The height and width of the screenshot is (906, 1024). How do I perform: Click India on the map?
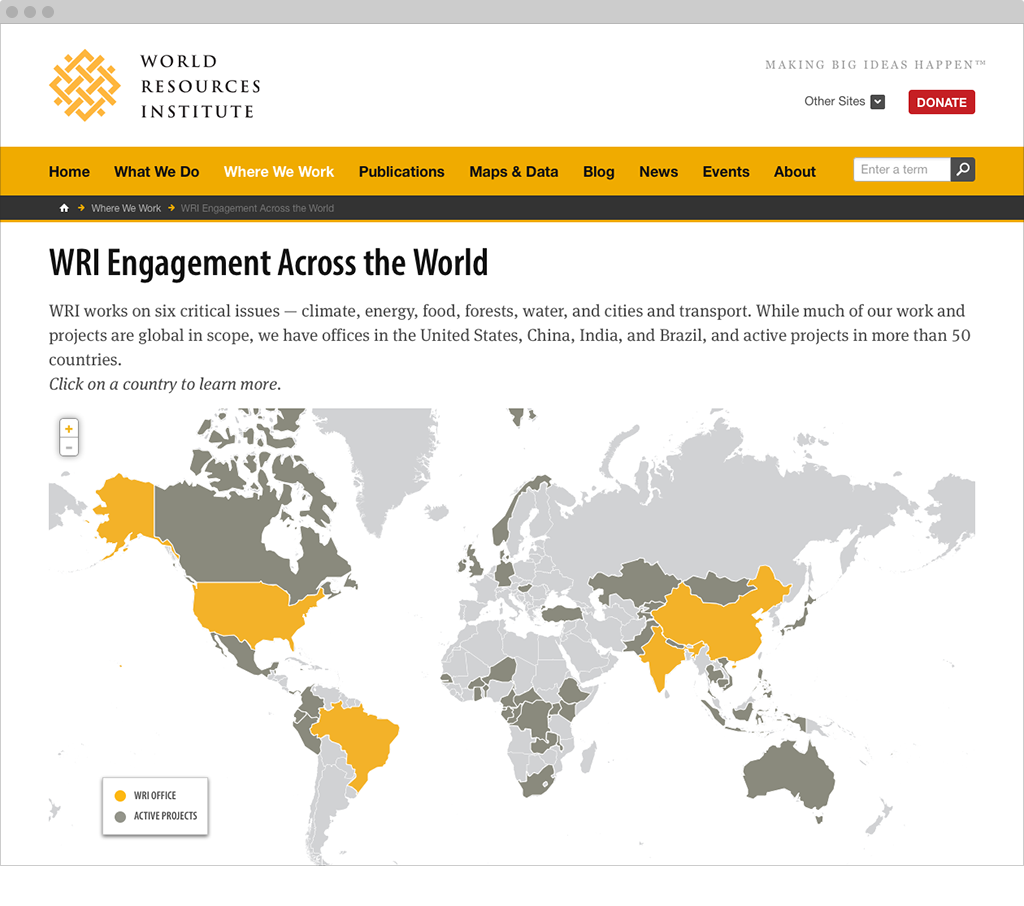point(661,656)
